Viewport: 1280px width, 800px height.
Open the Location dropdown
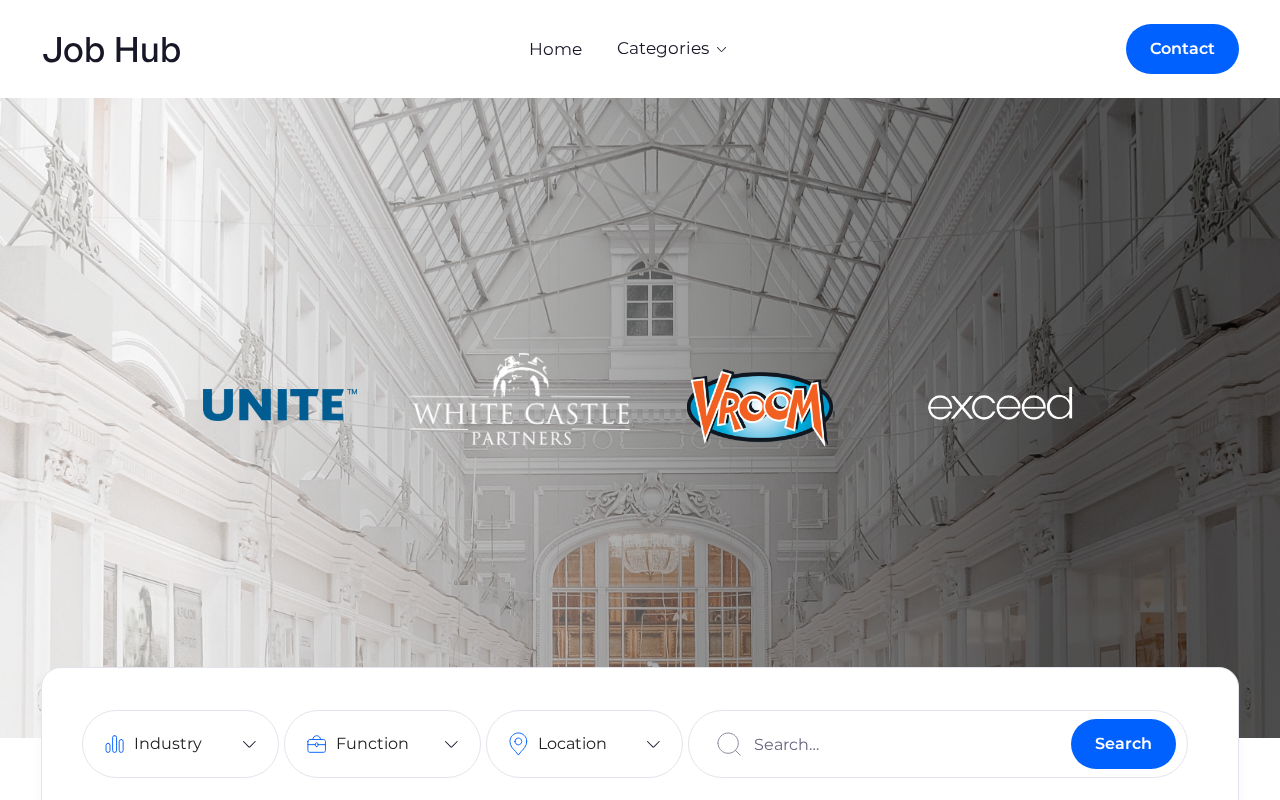click(x=584, y=744)
